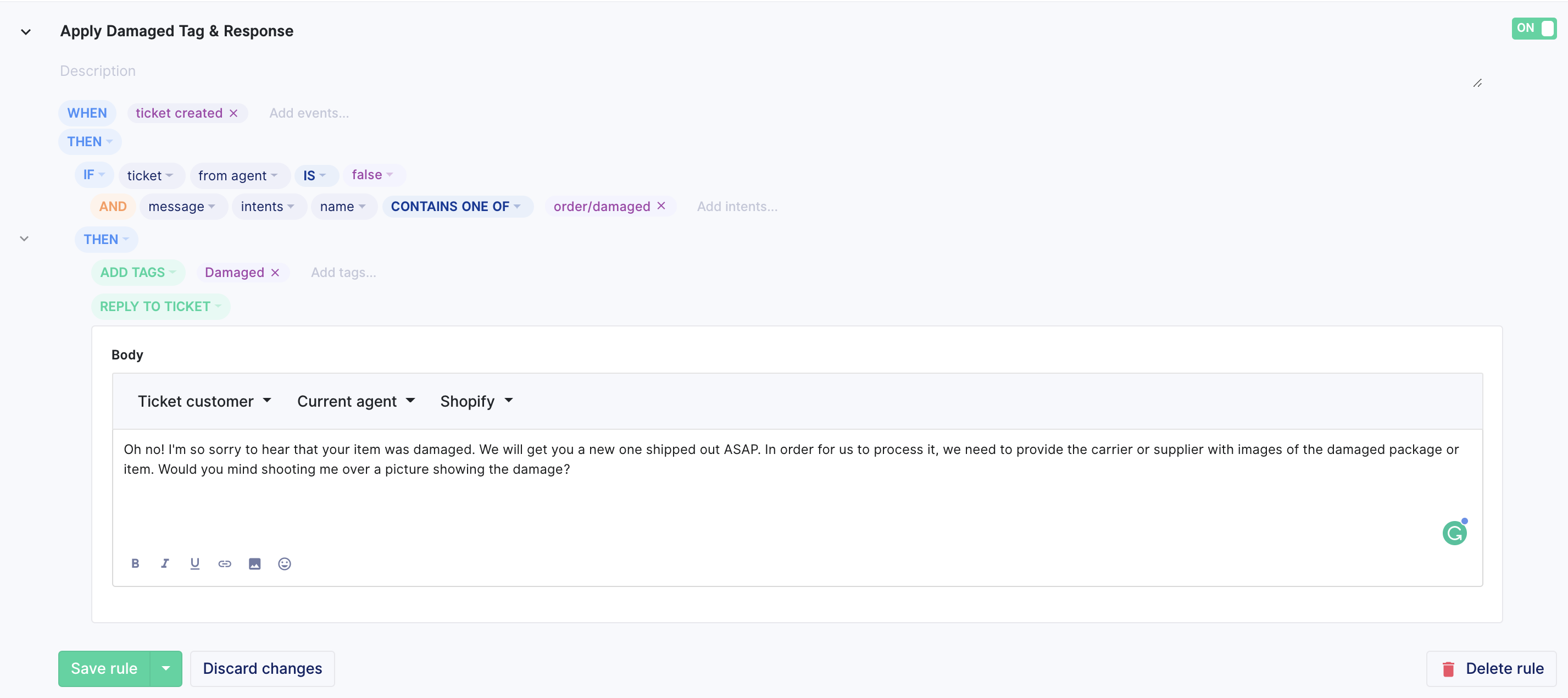
Task: Insert an image in reply body
Action: click(x=254, y=563)
